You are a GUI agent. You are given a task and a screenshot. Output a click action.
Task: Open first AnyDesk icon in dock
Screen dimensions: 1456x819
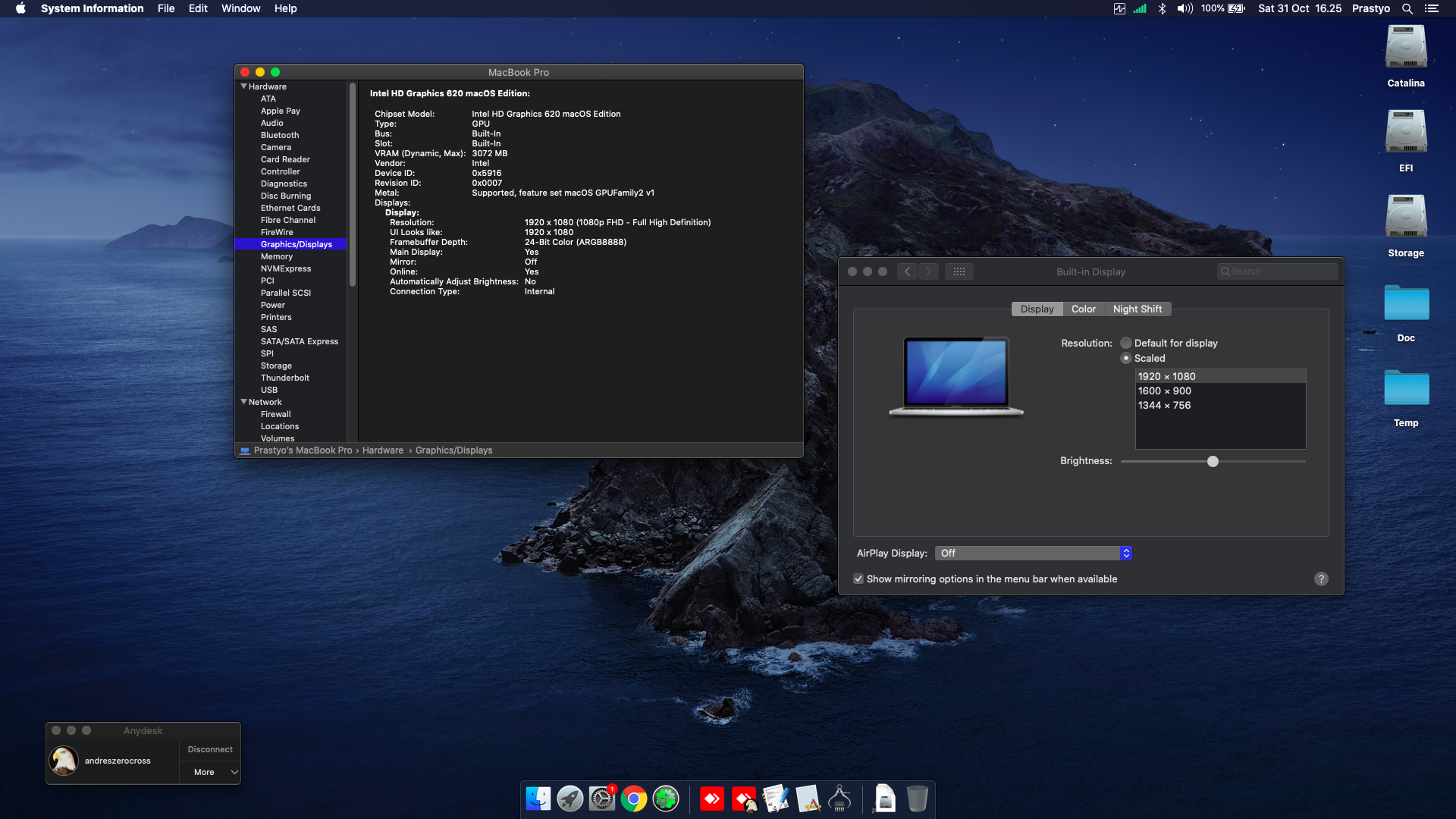(711, 799)
